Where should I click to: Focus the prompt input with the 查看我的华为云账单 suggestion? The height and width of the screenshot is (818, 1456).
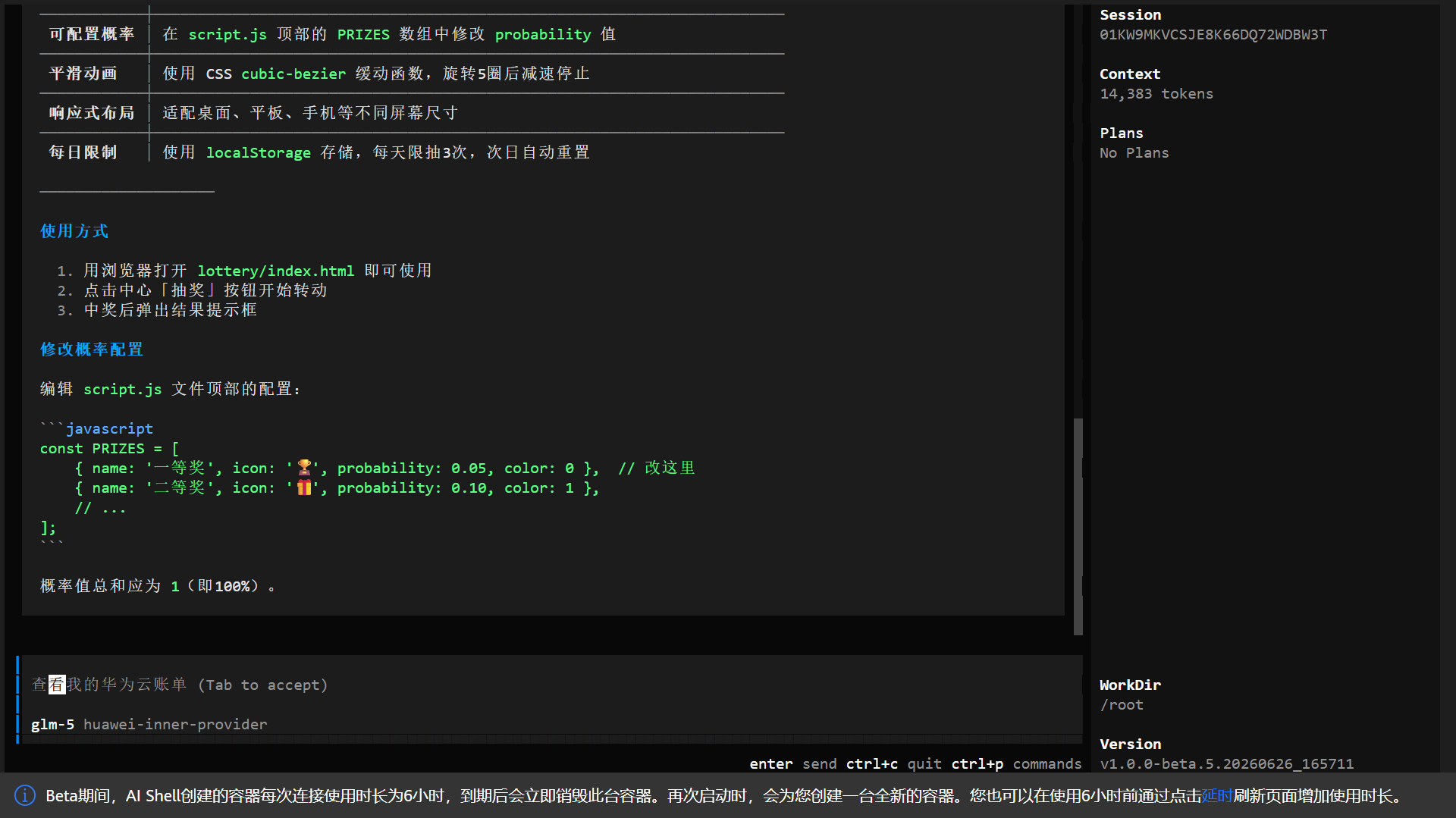tap(552, 685)
